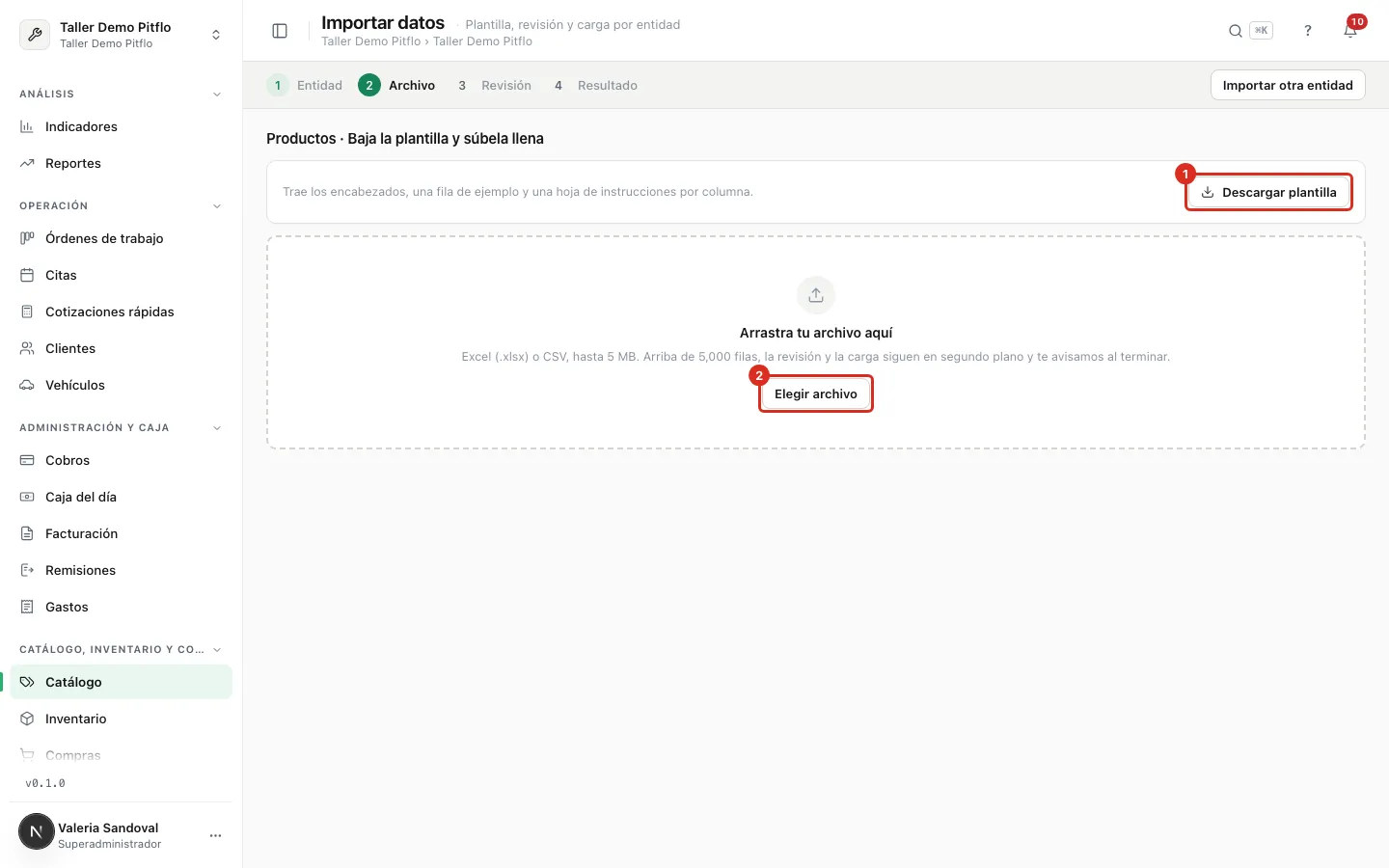Screen dimensions: 1389x868
Task: Click the Arrastra tu archivo aquí drop zone
Action: tap(816, 342)
